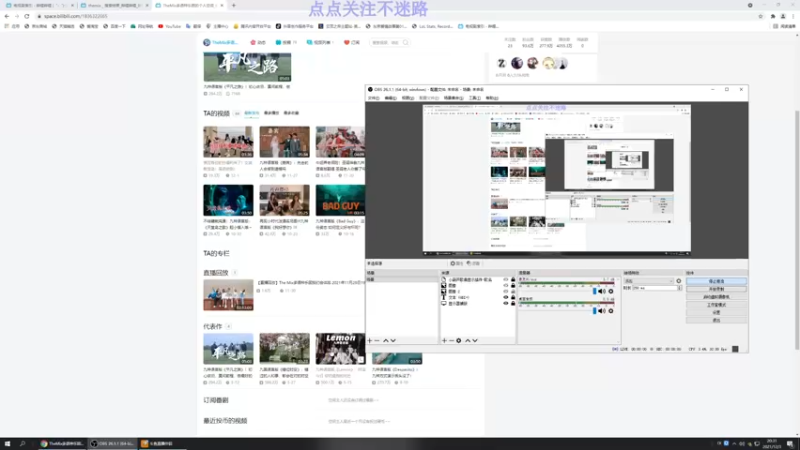Toggle visibility of first source in list

[506, 280]
